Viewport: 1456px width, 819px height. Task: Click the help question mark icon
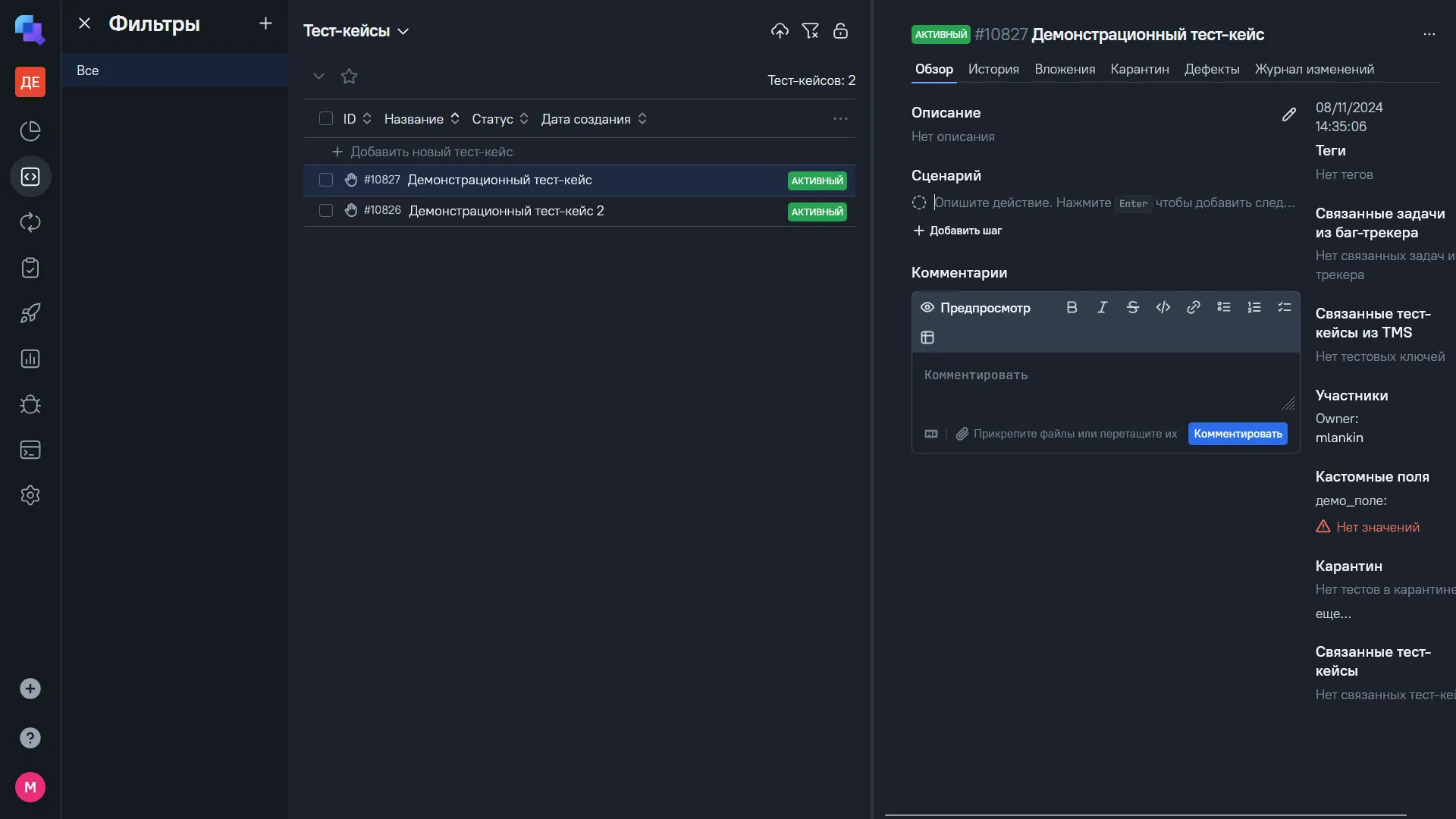[30, 738]
